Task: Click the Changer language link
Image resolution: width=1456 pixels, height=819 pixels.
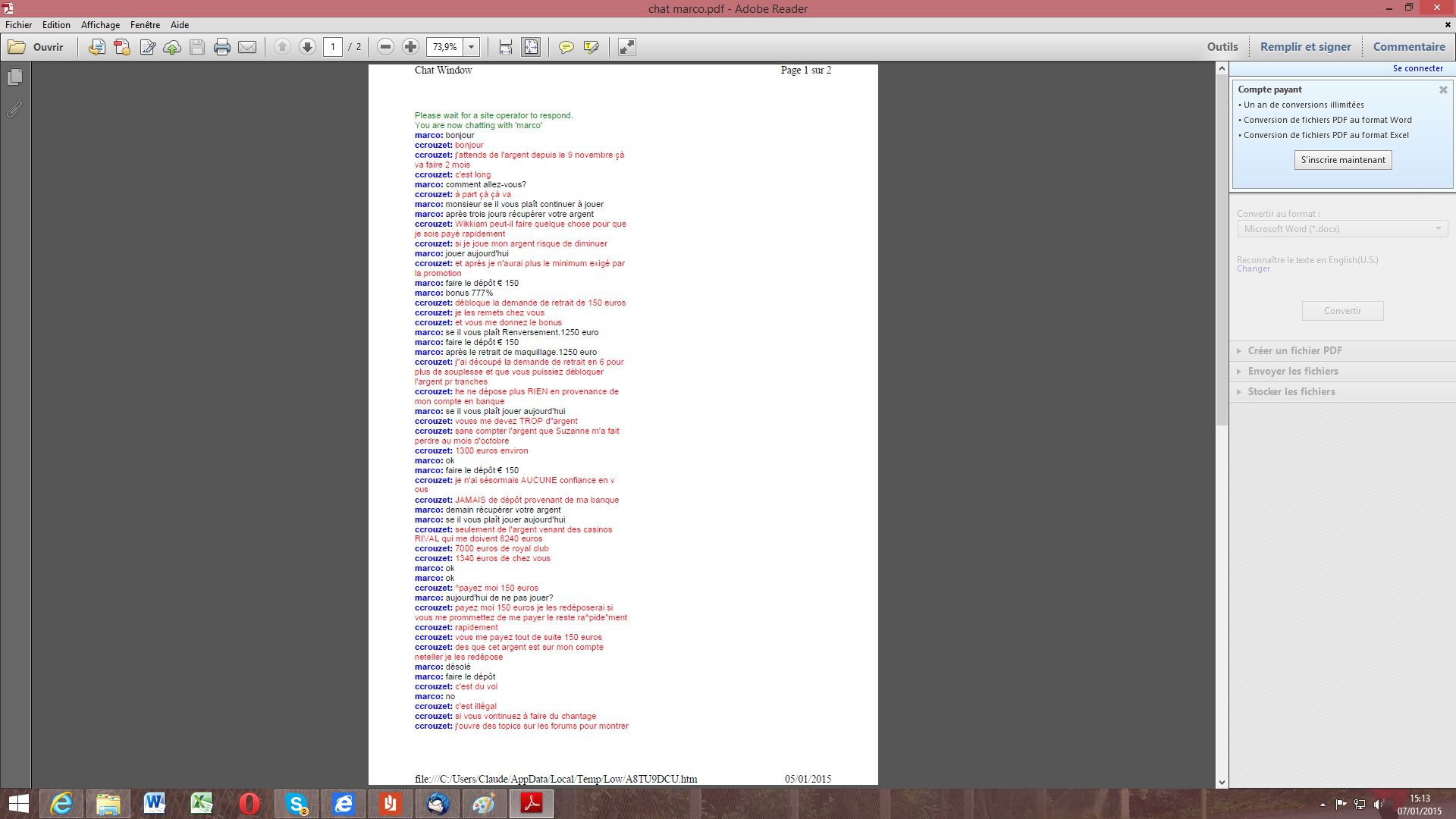Action: [x=1253, y=268]
